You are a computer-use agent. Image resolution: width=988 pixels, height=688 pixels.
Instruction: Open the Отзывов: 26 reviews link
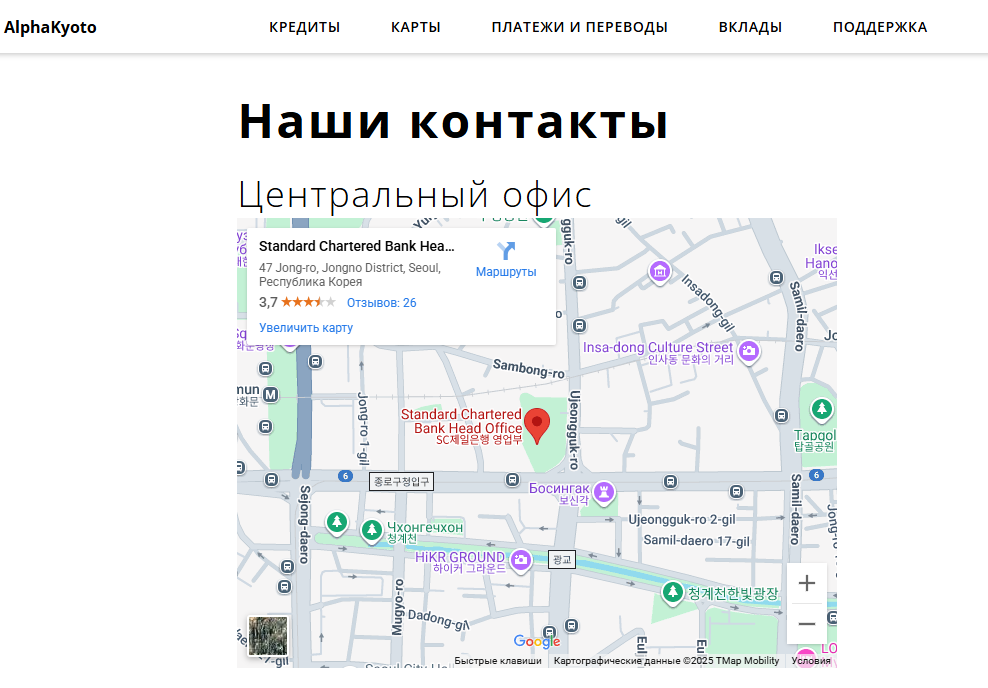[x=381, y=302]
